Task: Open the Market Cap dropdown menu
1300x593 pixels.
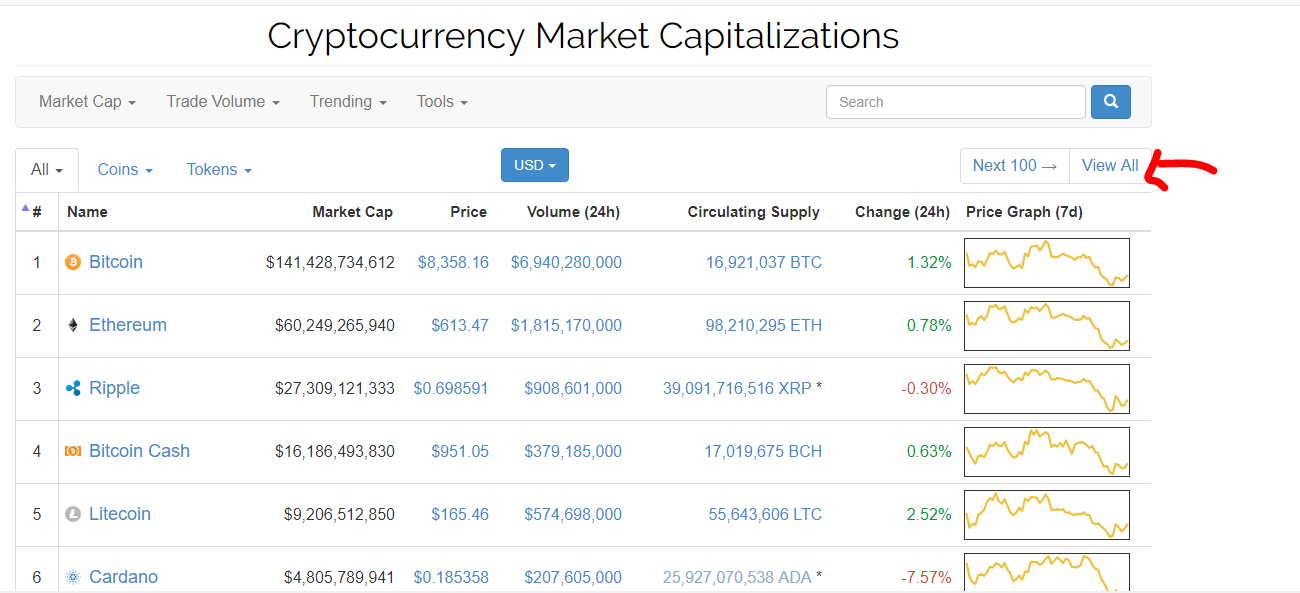Action: 87,102
